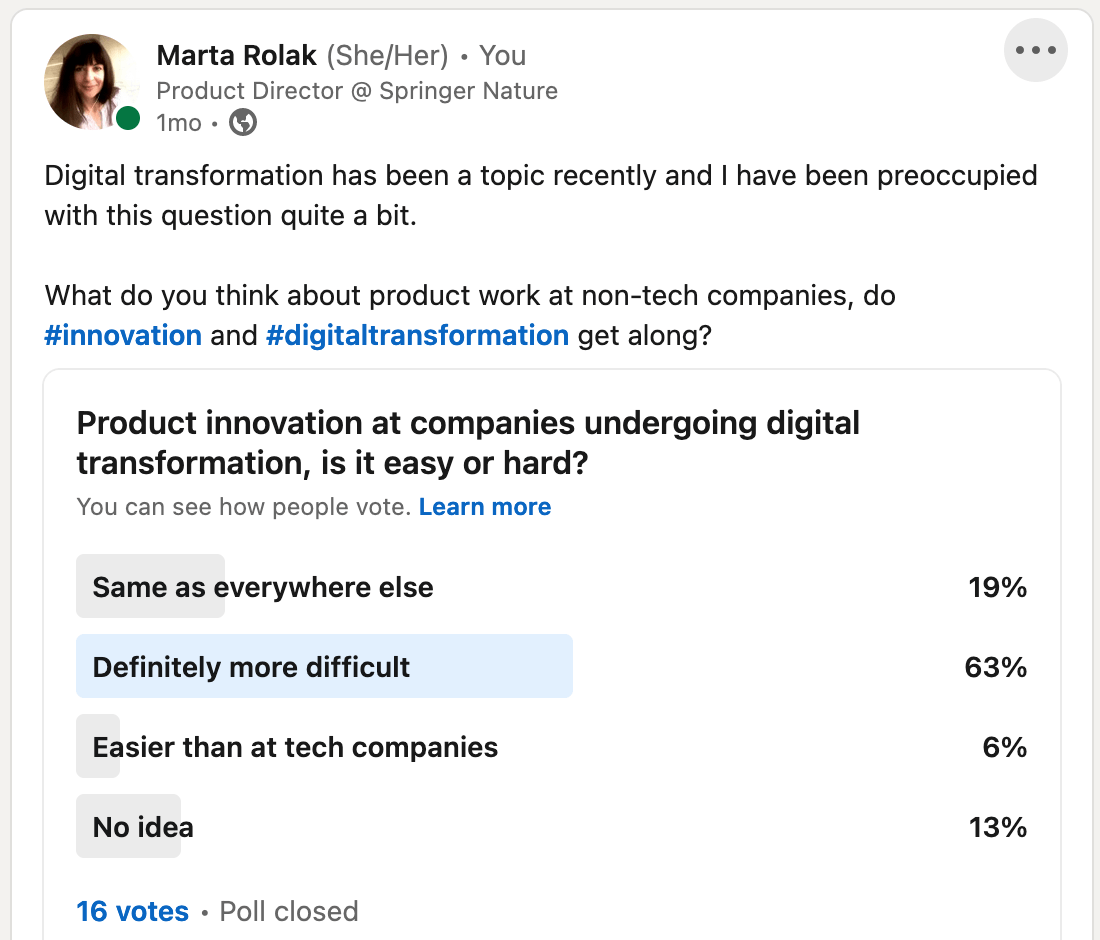
Task: Click the Learn more link
Action: [x=485, y=507]
